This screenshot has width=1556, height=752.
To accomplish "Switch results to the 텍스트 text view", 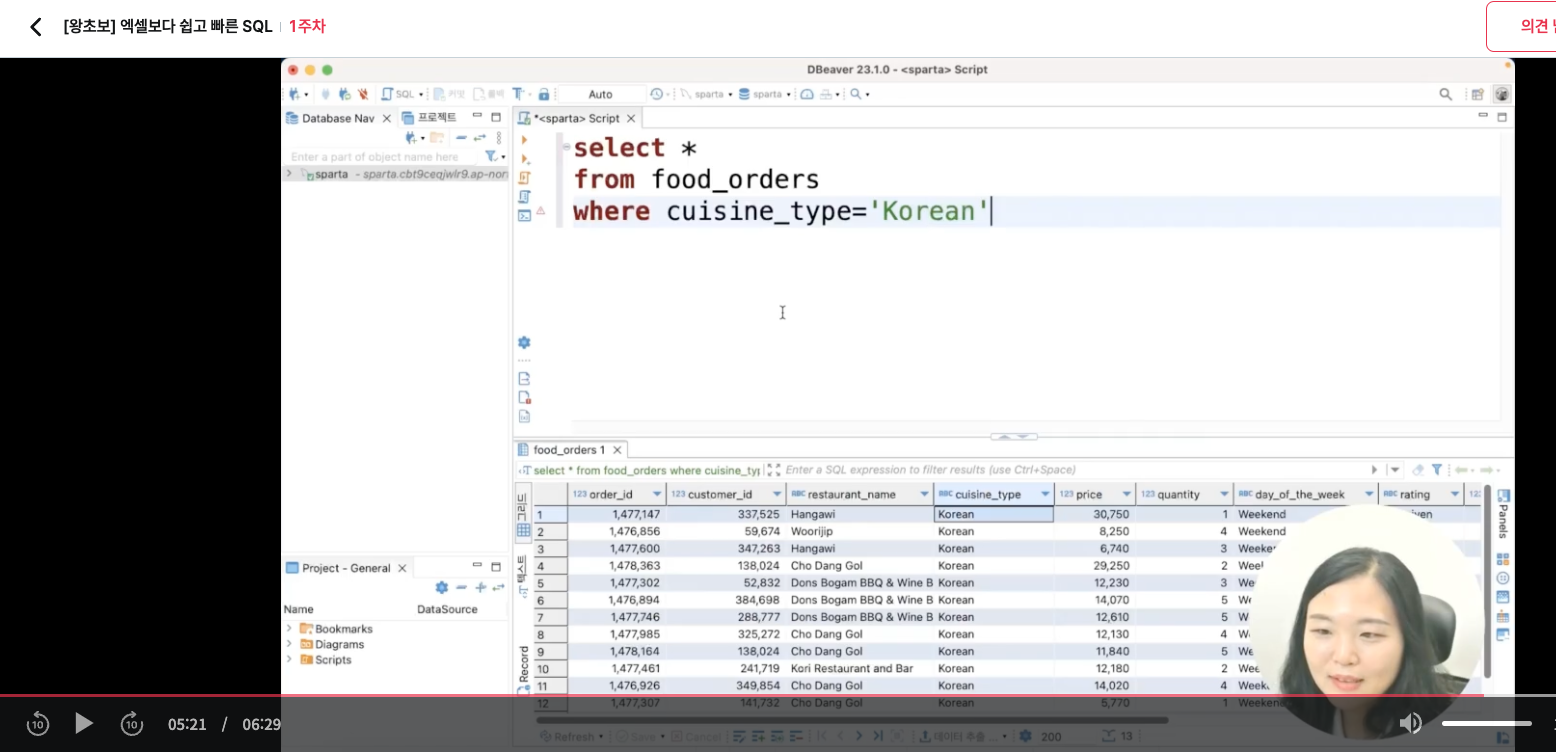I will tap(523, 576).
